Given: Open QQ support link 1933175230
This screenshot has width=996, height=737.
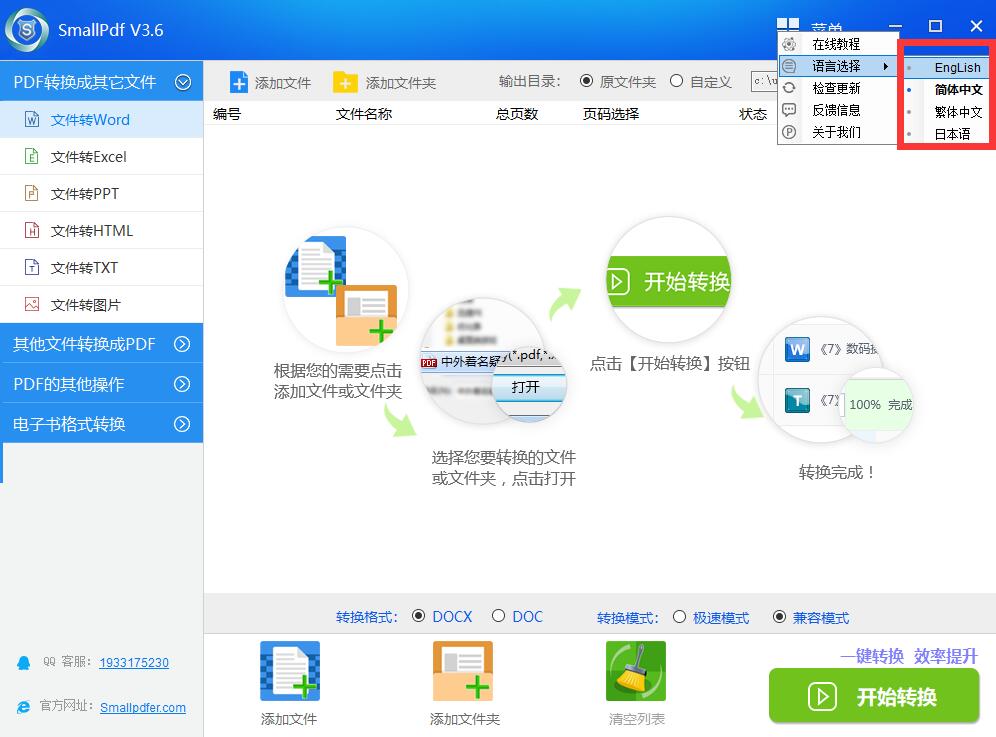Looking at the screenshot, I should point(134,663).
